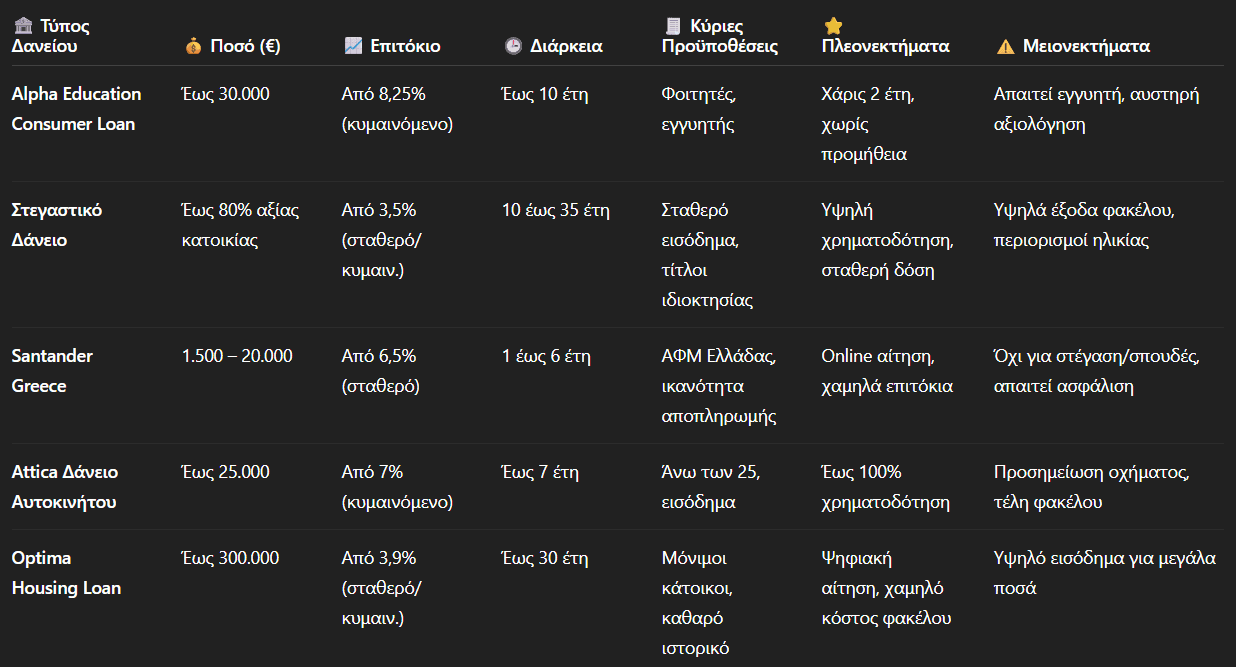Select the Optima Housing Loan row title
This screenshot has width=1236, height=667.
[x=66, y=573]
